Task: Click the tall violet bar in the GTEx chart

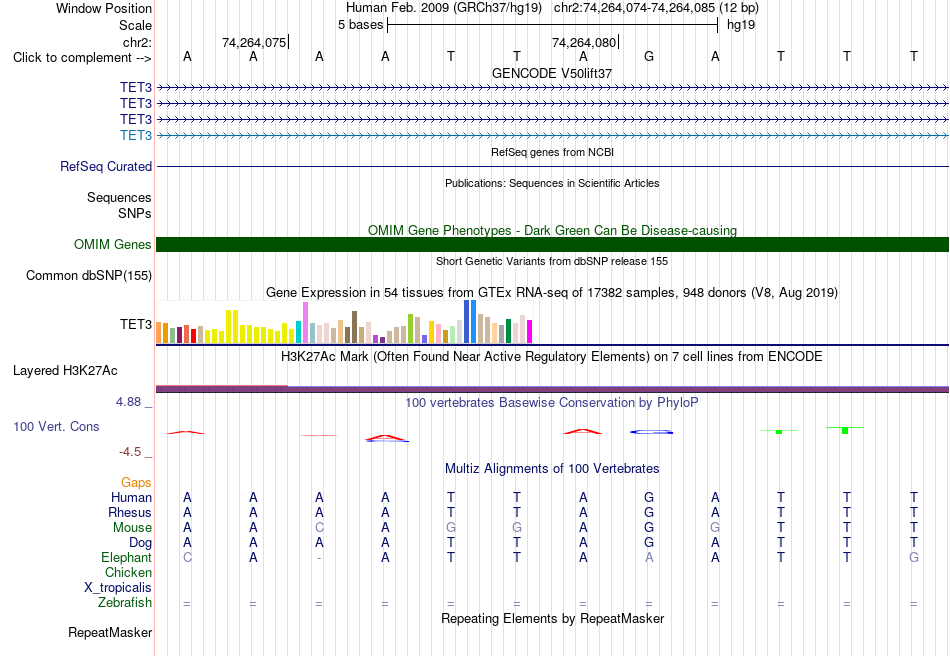Action: tap(305, 323)
